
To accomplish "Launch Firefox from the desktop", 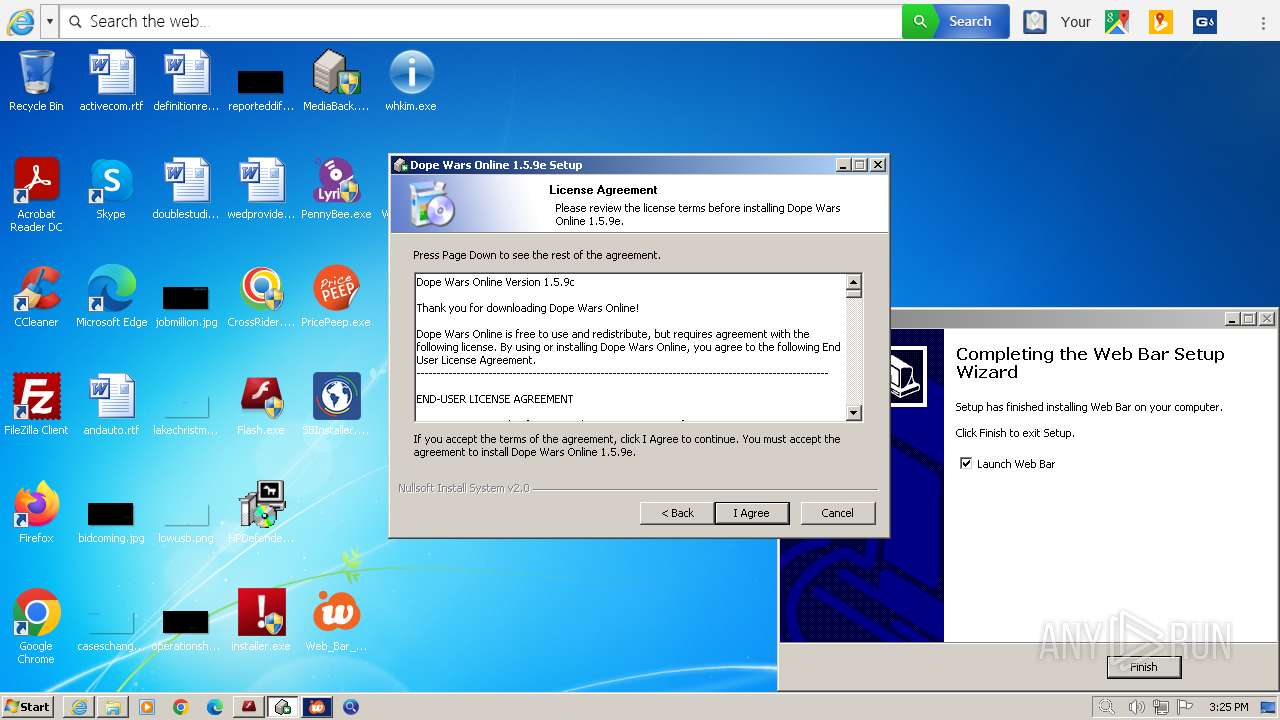I will click(36, 505).
